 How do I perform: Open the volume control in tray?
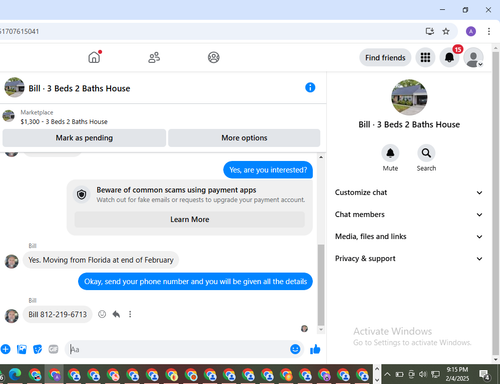click(x=423, y=374)
